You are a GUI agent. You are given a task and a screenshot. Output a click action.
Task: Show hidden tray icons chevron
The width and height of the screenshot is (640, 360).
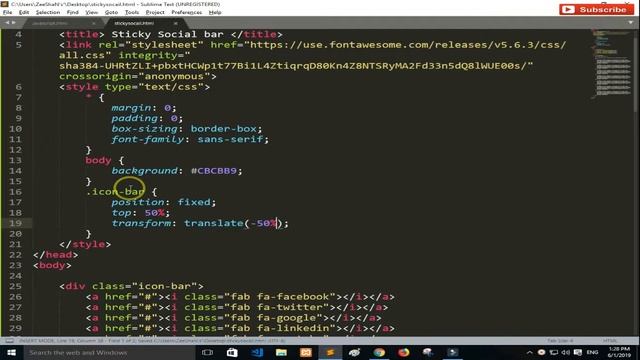(x=529, y=352)
